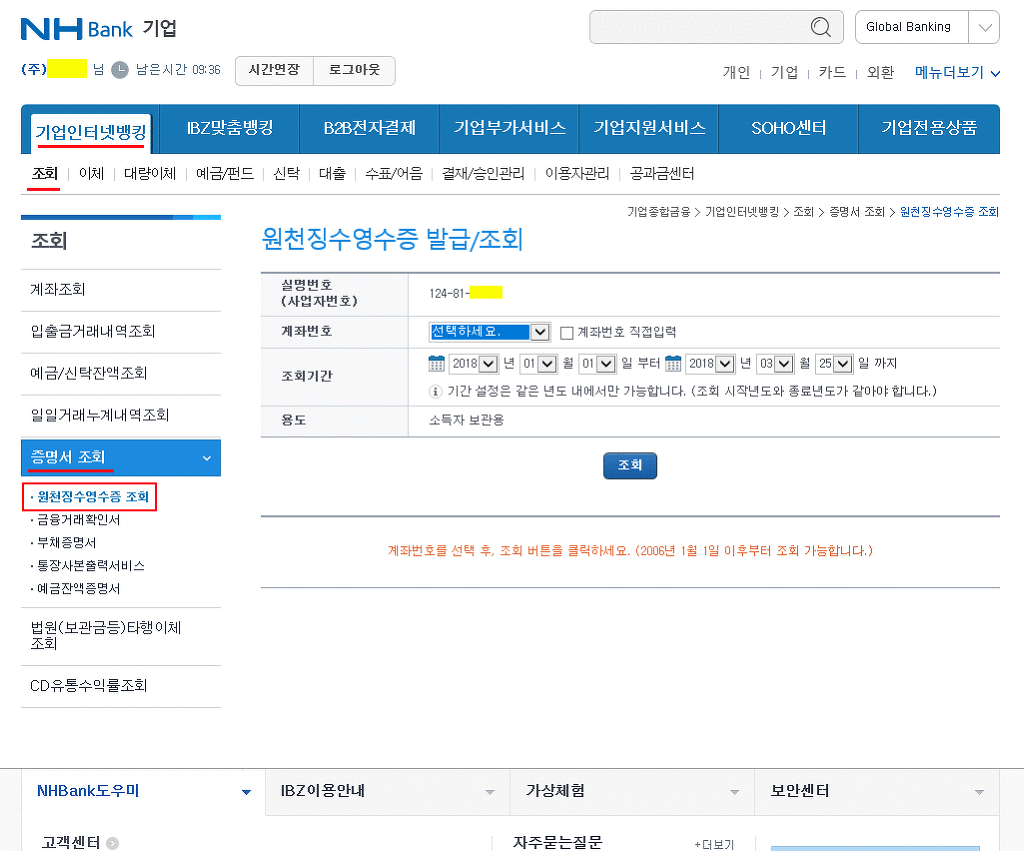Go to 외환 link
Image resolution: width=1024 pixels, height=851 pixels.
coord(880,72)
